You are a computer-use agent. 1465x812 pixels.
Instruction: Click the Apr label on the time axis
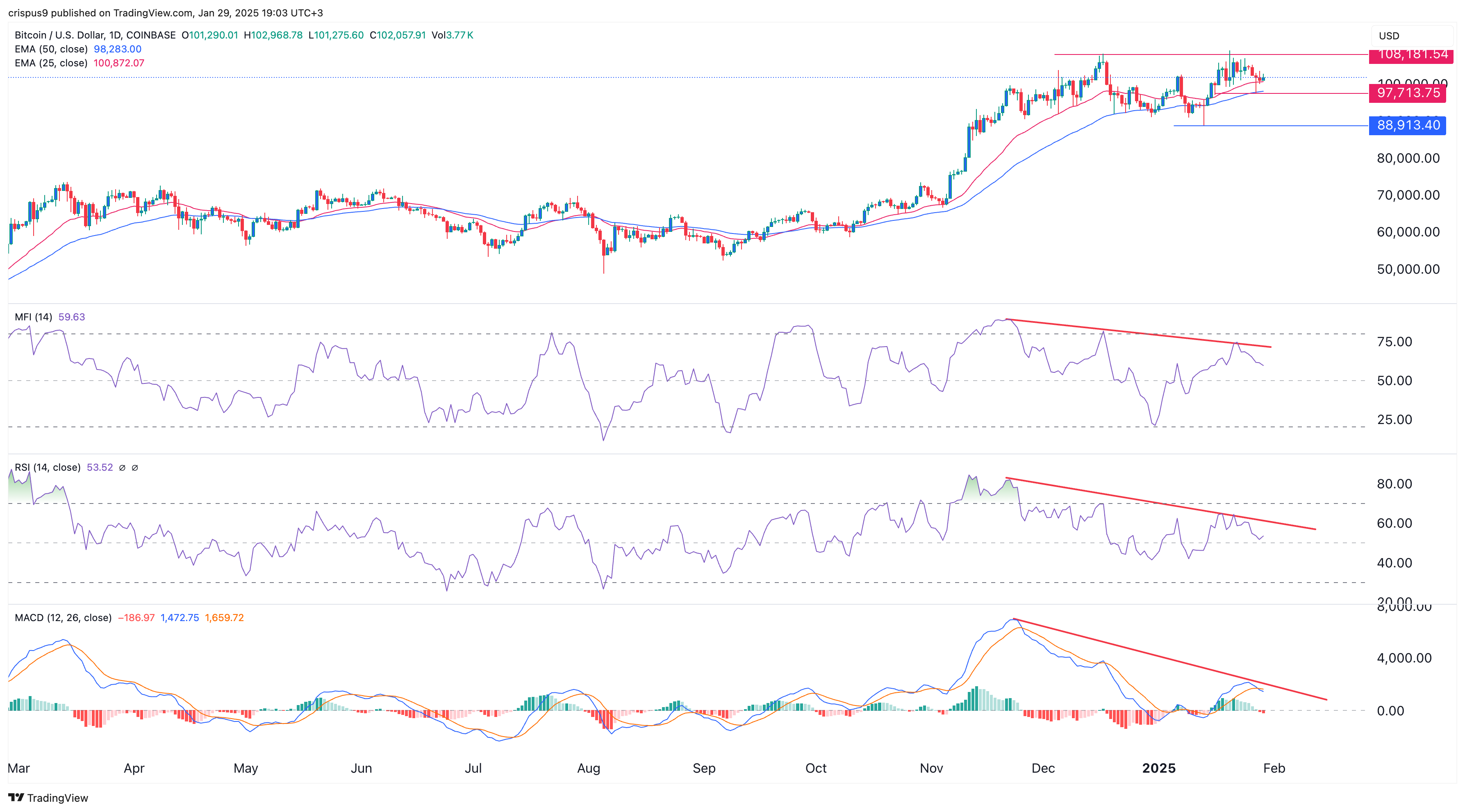[134, 768]
